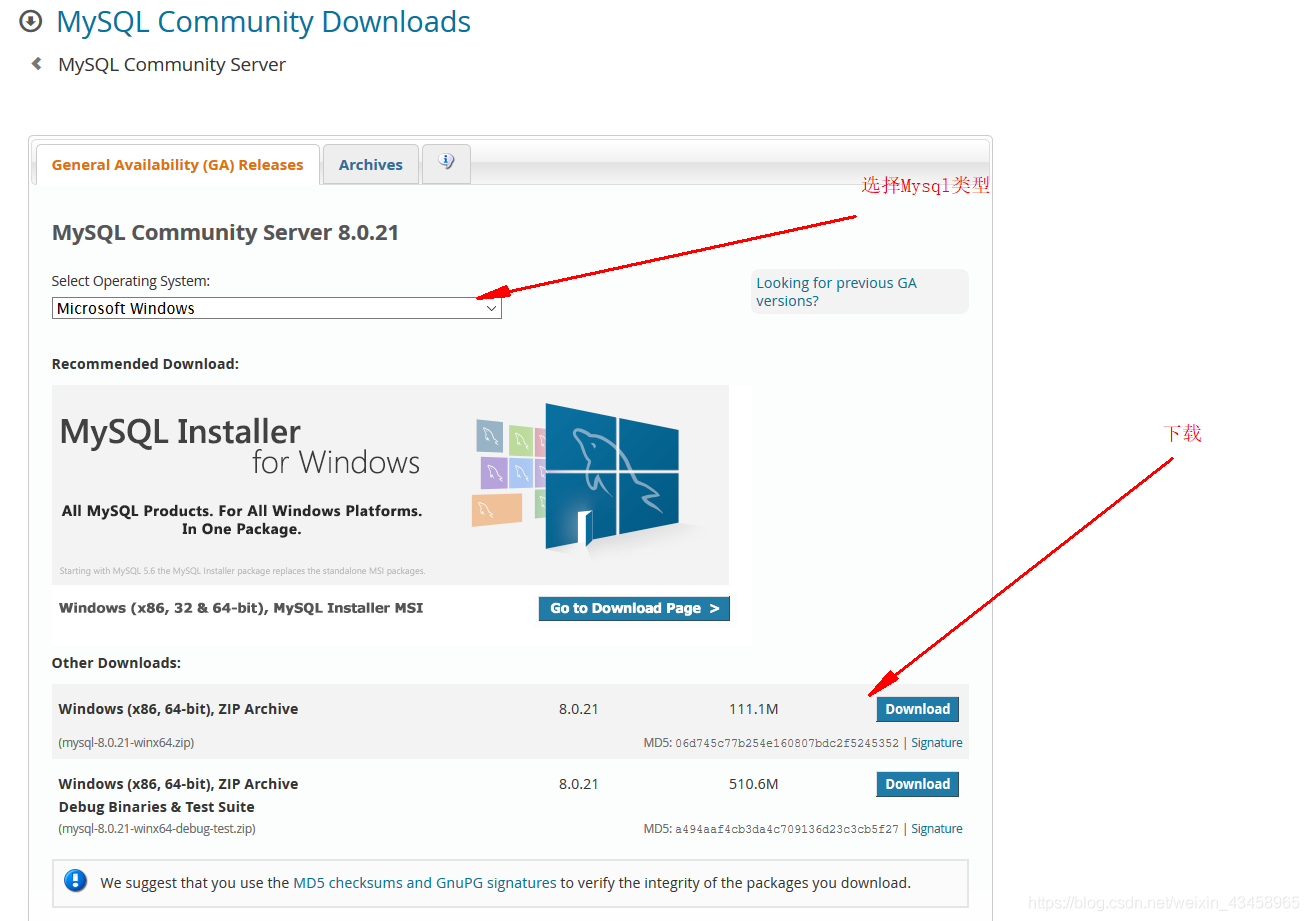Image resolution: width=1309 pixels, height=921 pixels.
Task: Open Signature link for mysql-8.0.21-winx64.zip
Action: point(937,743)
